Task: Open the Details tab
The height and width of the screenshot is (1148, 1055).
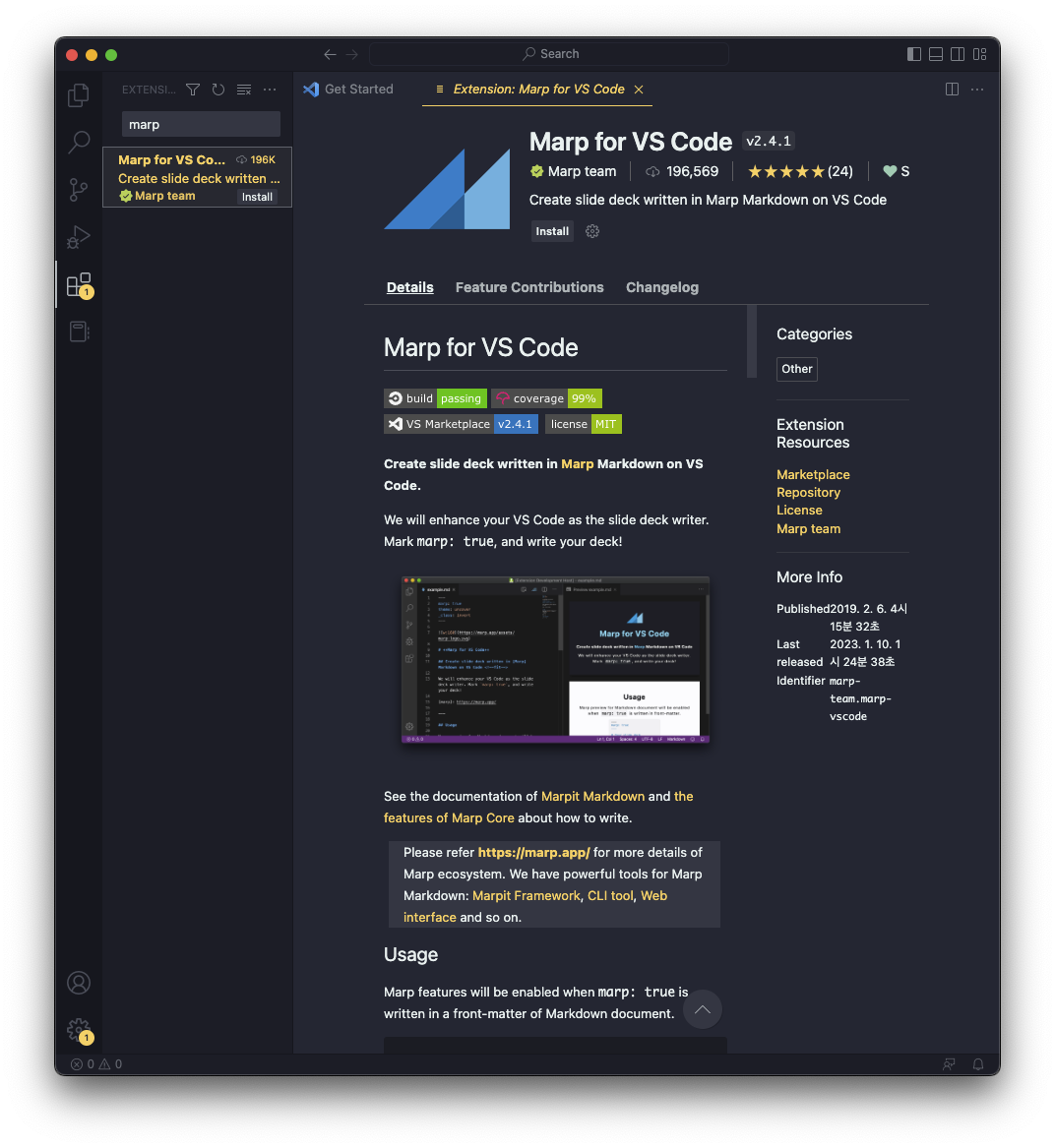Action: tap(409, 287)
